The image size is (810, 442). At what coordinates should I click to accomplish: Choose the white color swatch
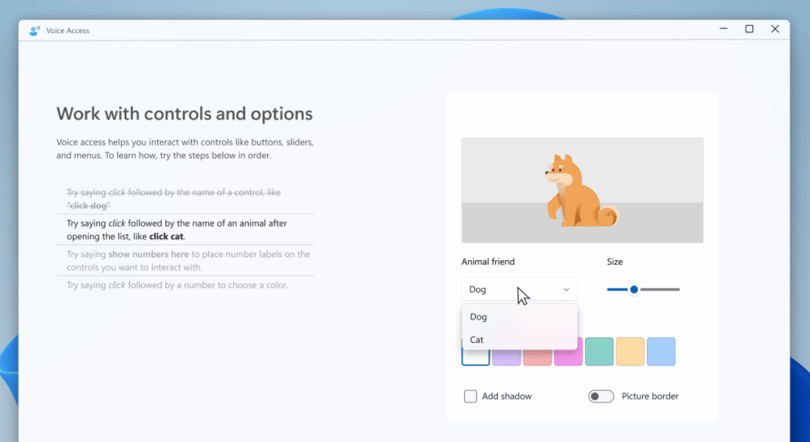[476, 356]
